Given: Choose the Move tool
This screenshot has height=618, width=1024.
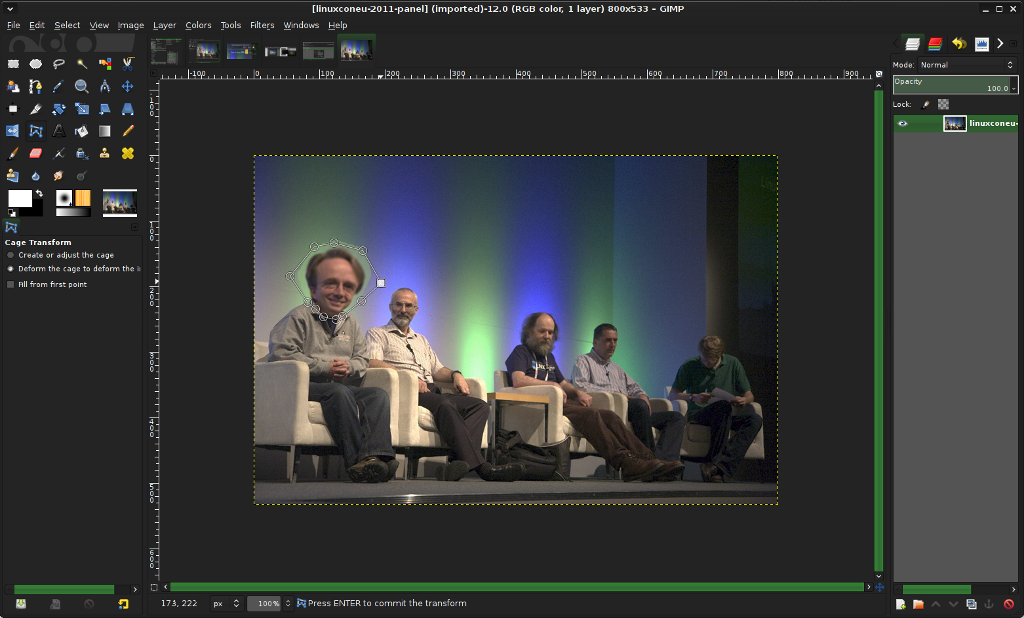Looking at the screenshot, I should point(128,86).
